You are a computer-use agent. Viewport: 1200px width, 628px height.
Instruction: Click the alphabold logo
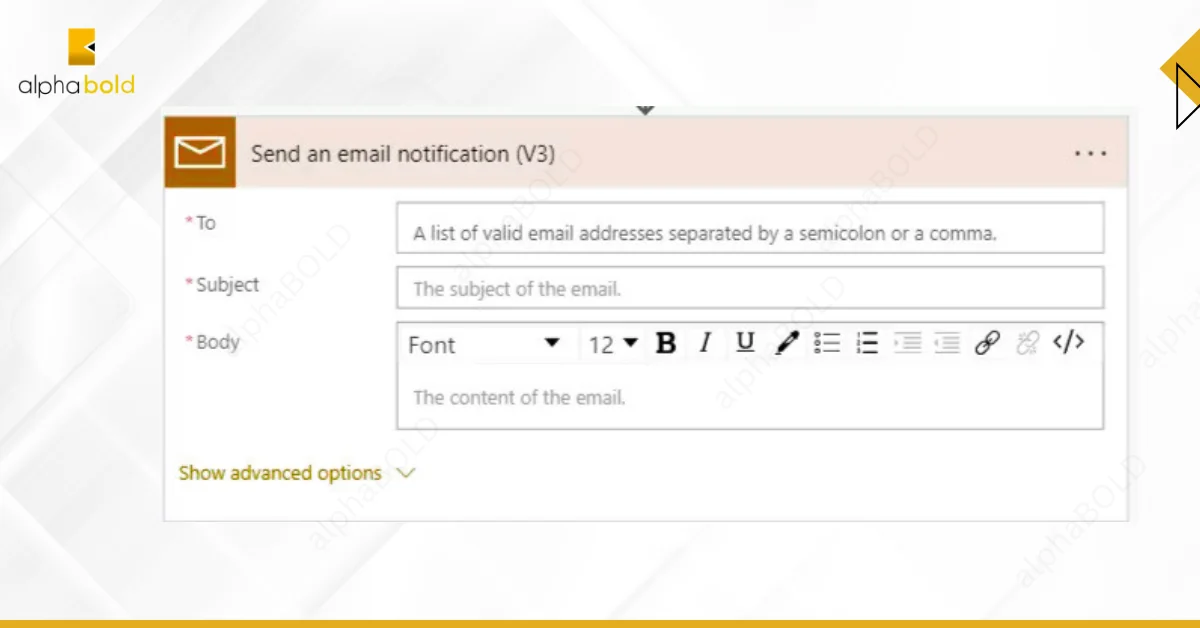pos(77,63)
